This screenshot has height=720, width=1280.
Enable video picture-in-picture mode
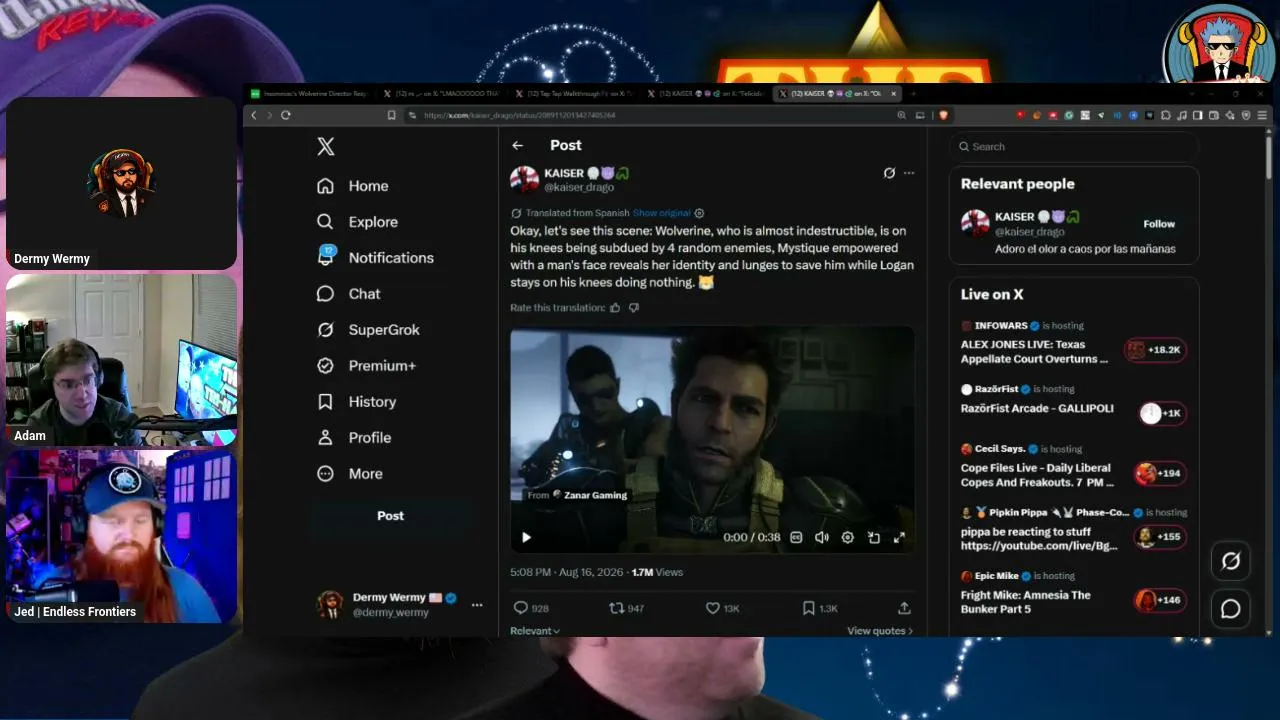[x=874, y=537]
